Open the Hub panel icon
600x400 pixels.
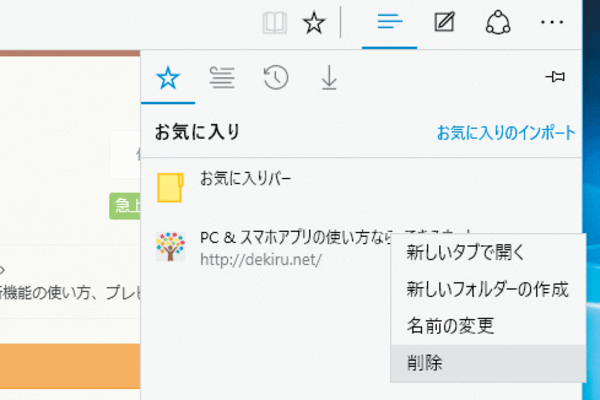pyautogui.click(x=390, y=22)
